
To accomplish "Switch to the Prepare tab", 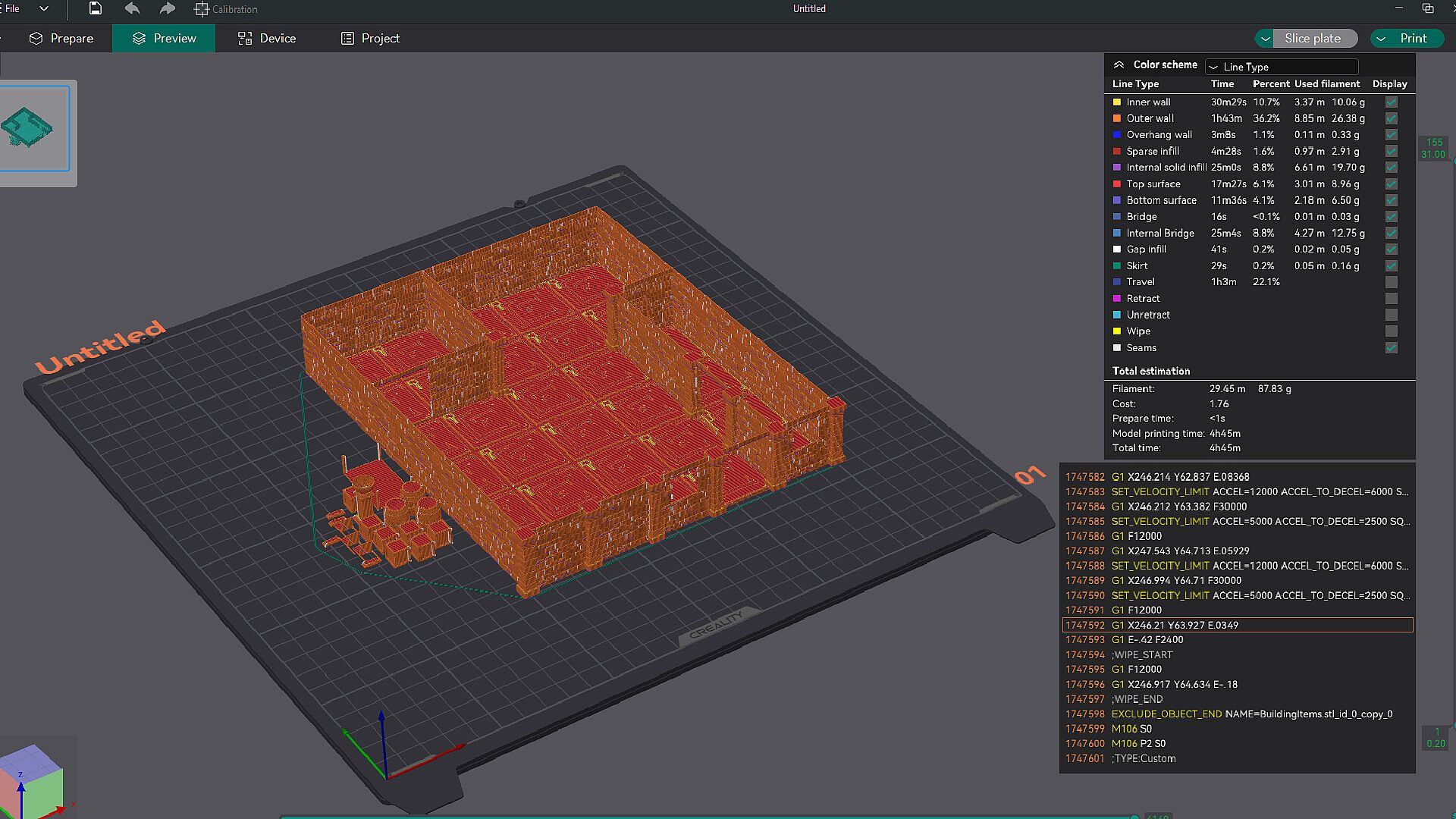I will pos(61,39).
